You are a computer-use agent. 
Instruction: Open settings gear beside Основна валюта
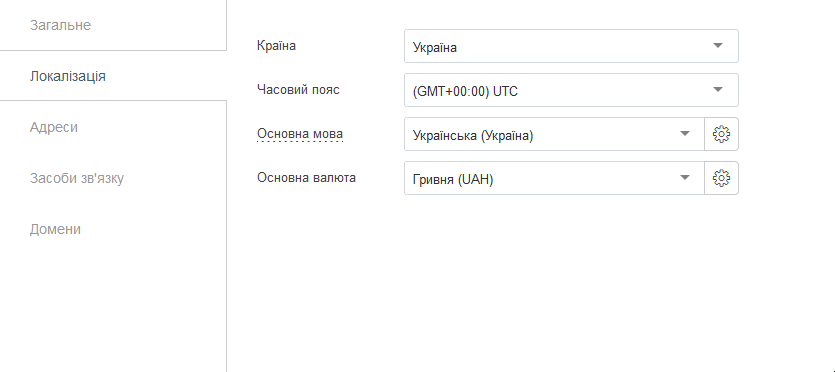tap(721, 178)
